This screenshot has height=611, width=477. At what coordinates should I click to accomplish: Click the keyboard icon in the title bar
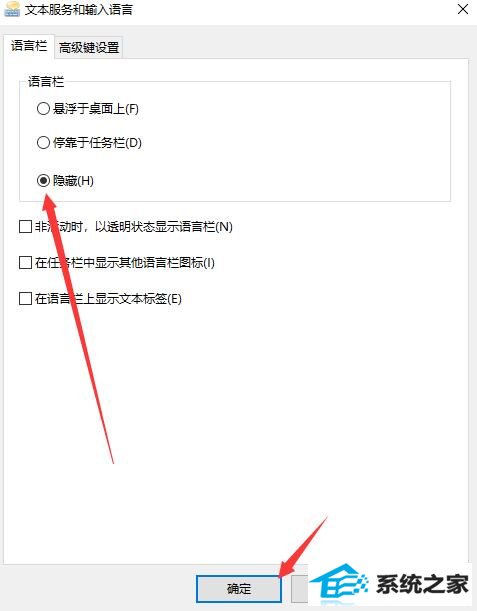pyautogui.click(x=12, y=9)
